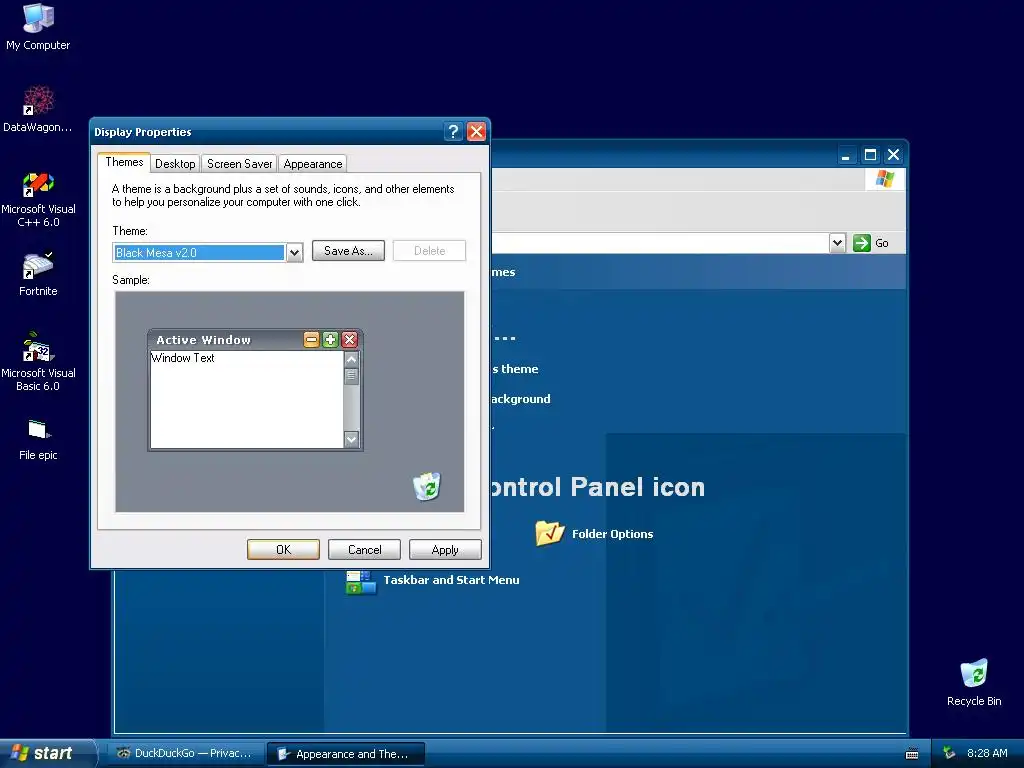Click the sample window's red close button
Viewport: 1024px width, 768px height.
click(349, 340)
